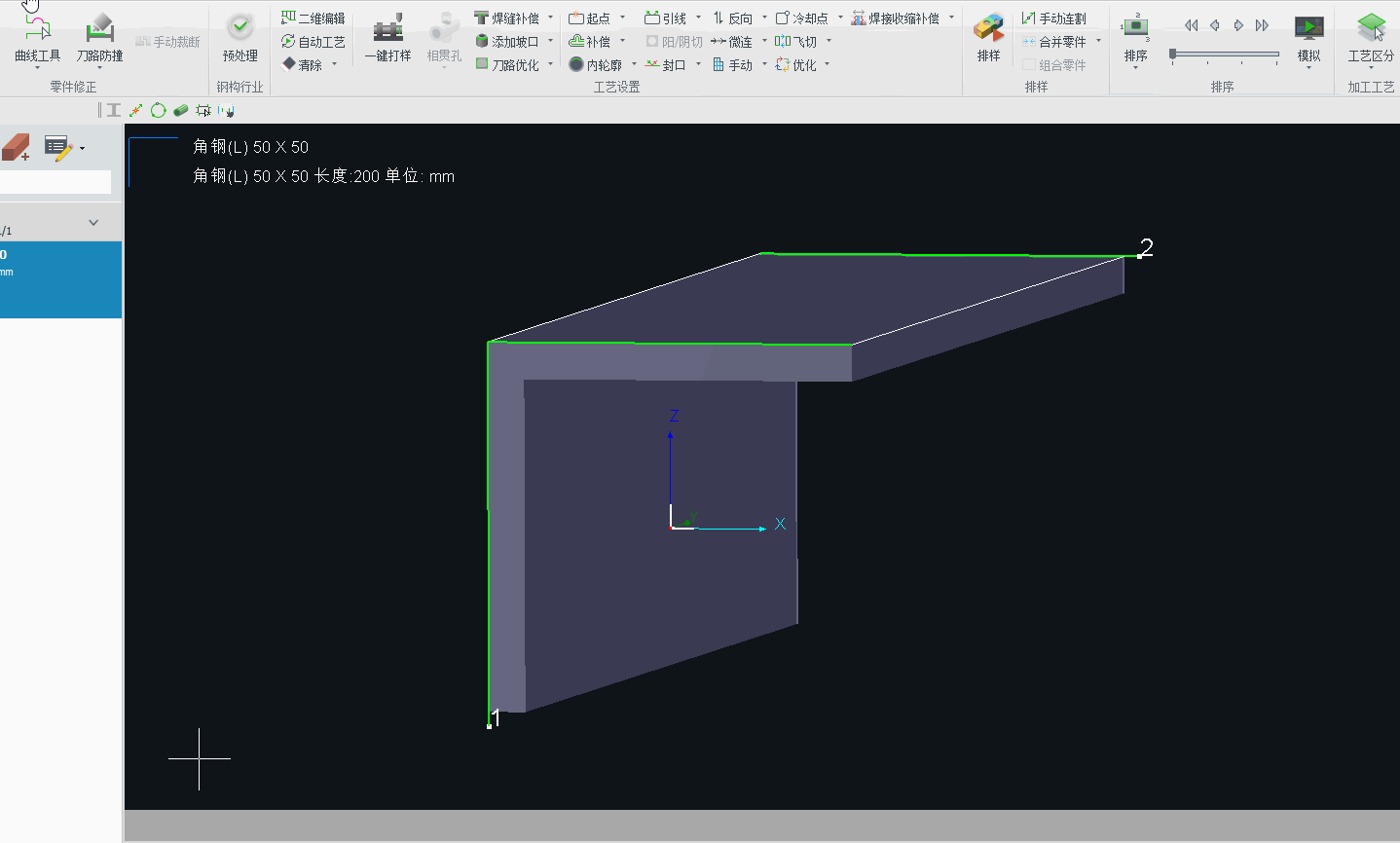This screenshot has width=1400, height=843.
Task: Click the 二维编辑 2D edit button
Action: (x=313, y=18)
